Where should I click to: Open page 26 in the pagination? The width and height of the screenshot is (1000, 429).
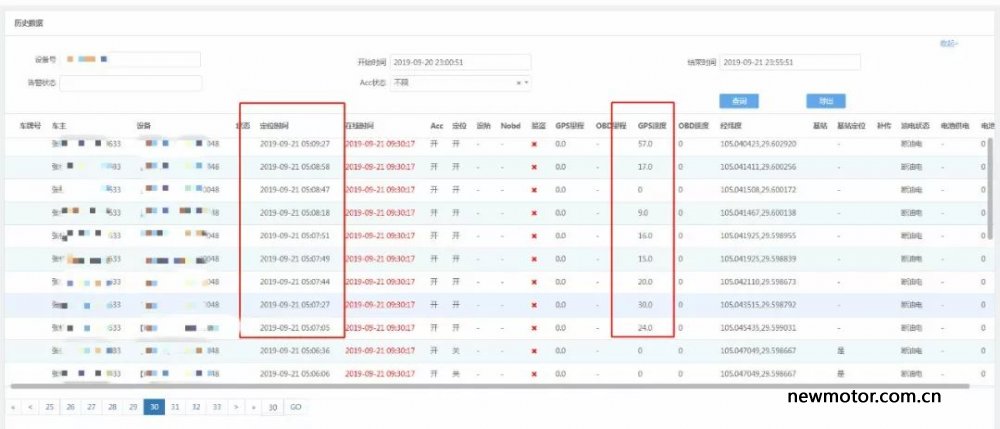click(71, 407)
